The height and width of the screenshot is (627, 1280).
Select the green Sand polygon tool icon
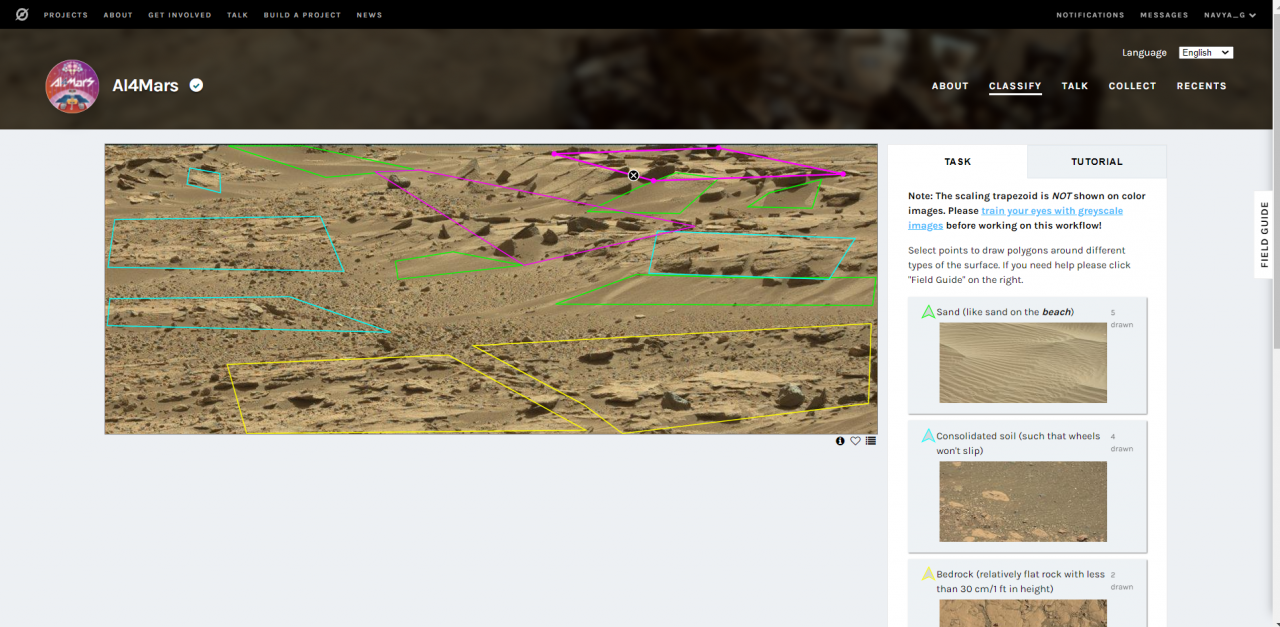point(928,312)
